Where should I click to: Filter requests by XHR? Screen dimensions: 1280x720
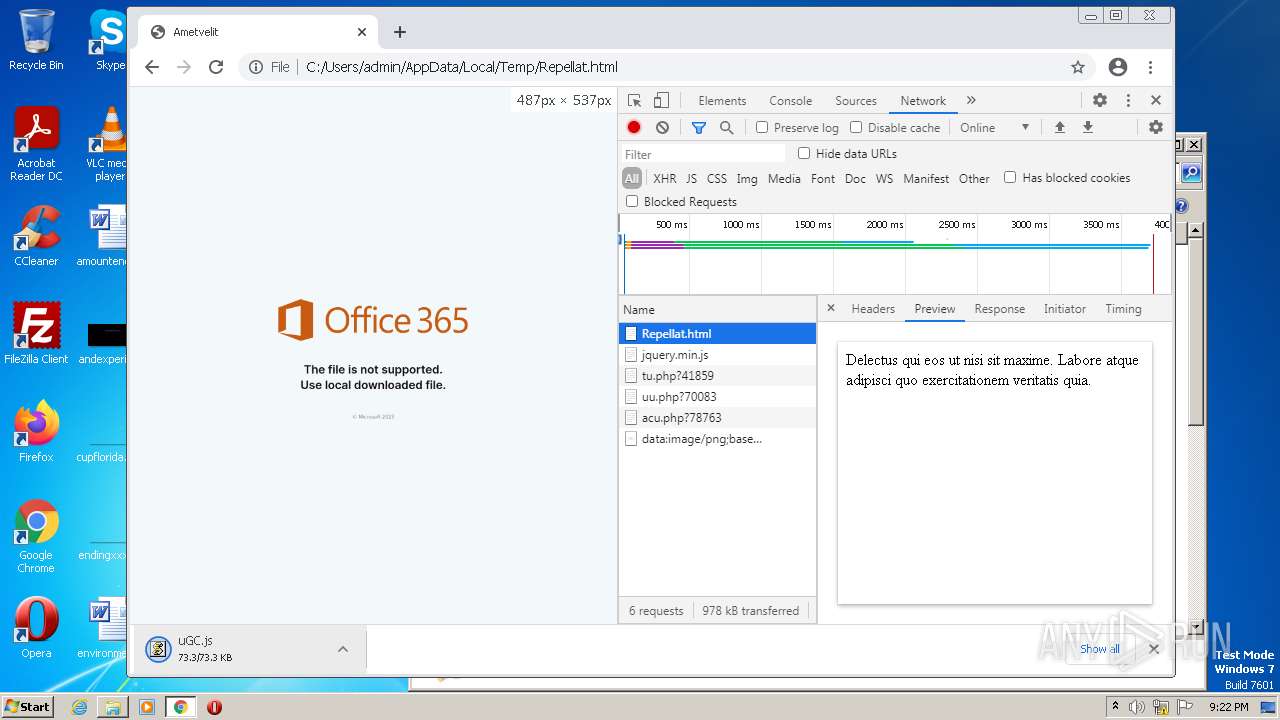(x=665, y=178)
